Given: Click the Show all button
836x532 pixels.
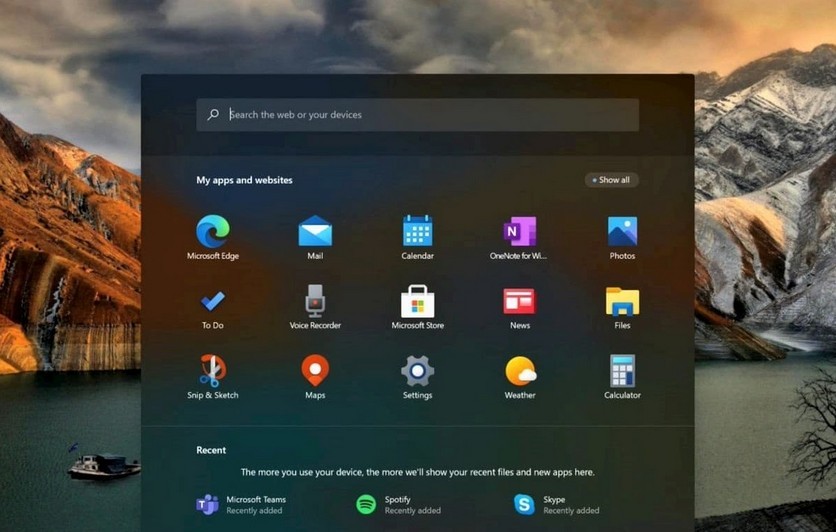Looking at the screenshot, I should tap(612, 180).
